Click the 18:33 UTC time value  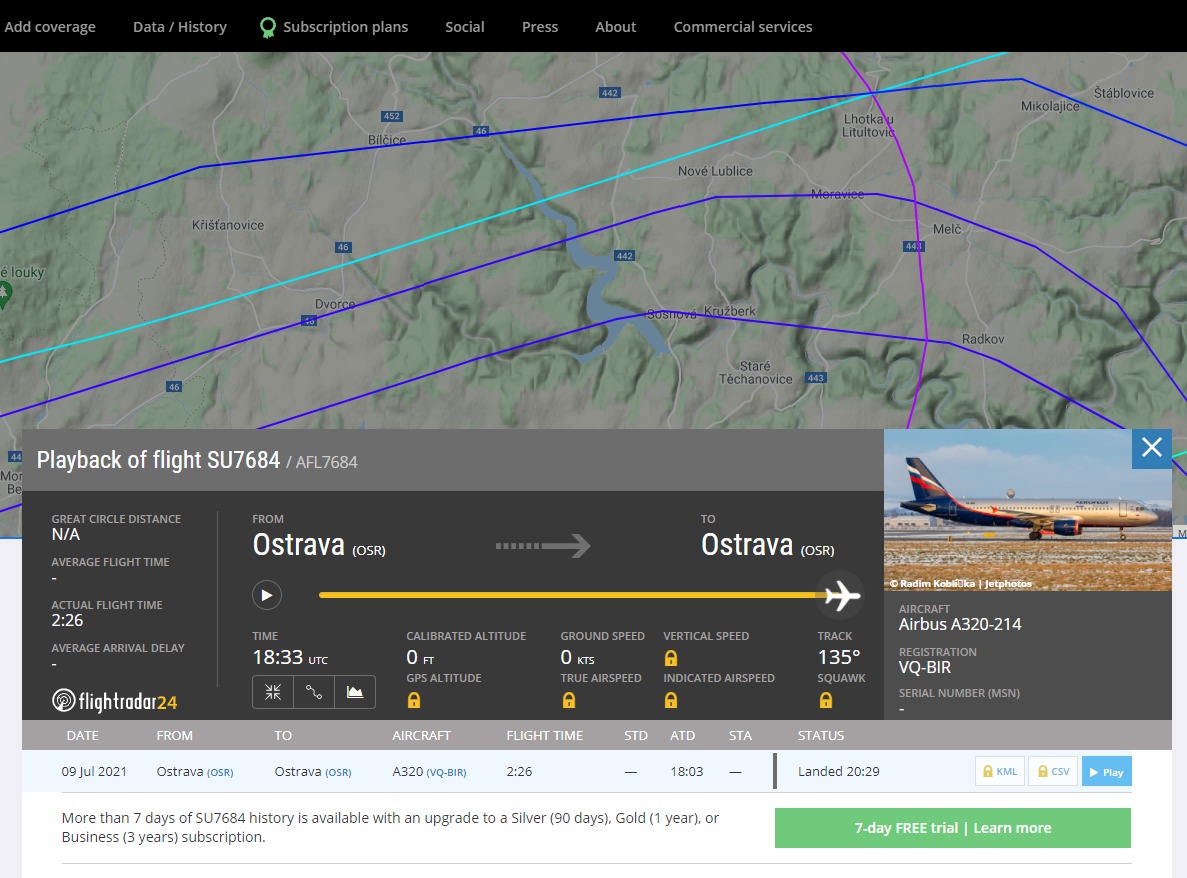pyautogui.click(x=290, y=658)
